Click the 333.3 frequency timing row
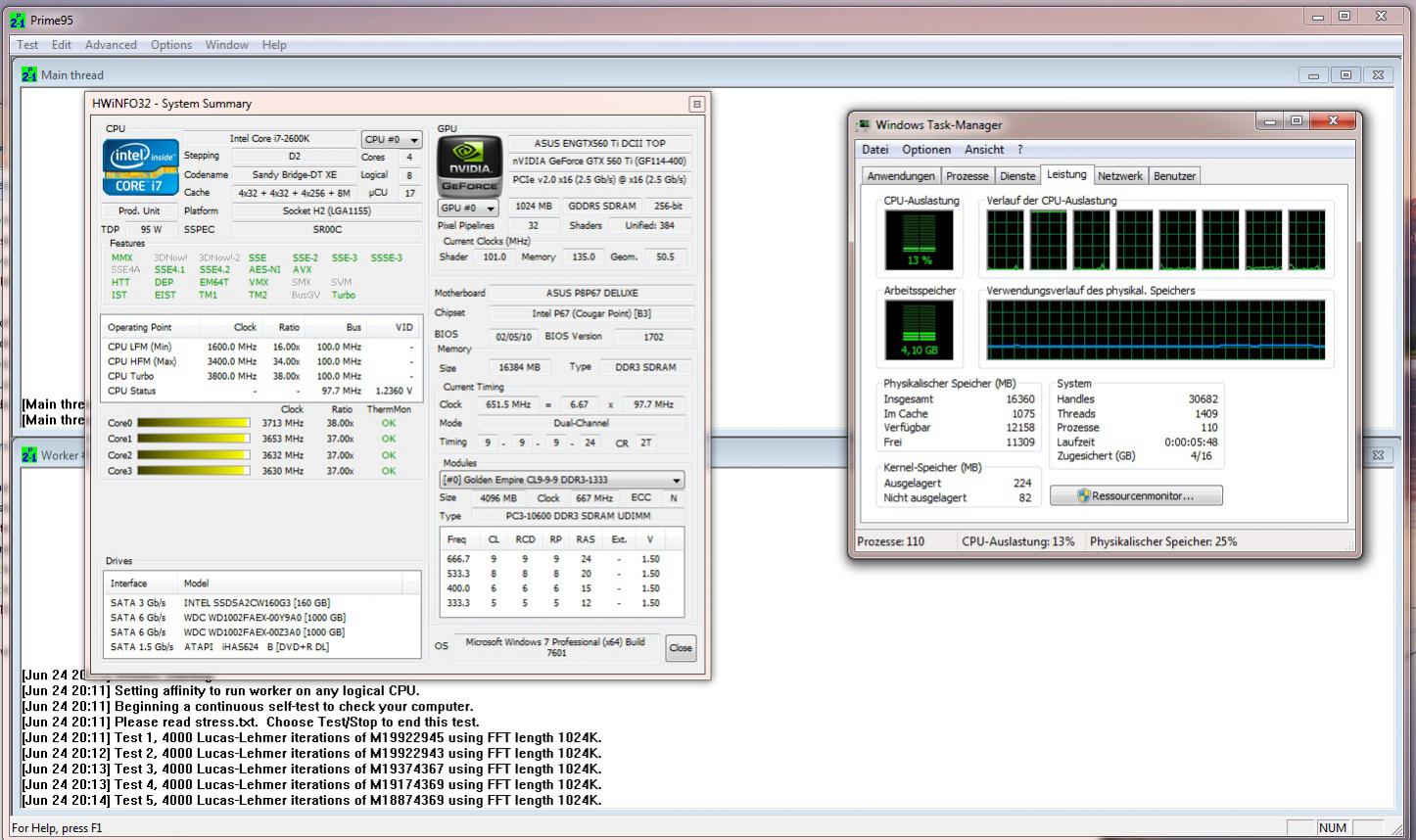Image resolution: width=1416 pixels, height=840 pixels. tap(562, 603)
